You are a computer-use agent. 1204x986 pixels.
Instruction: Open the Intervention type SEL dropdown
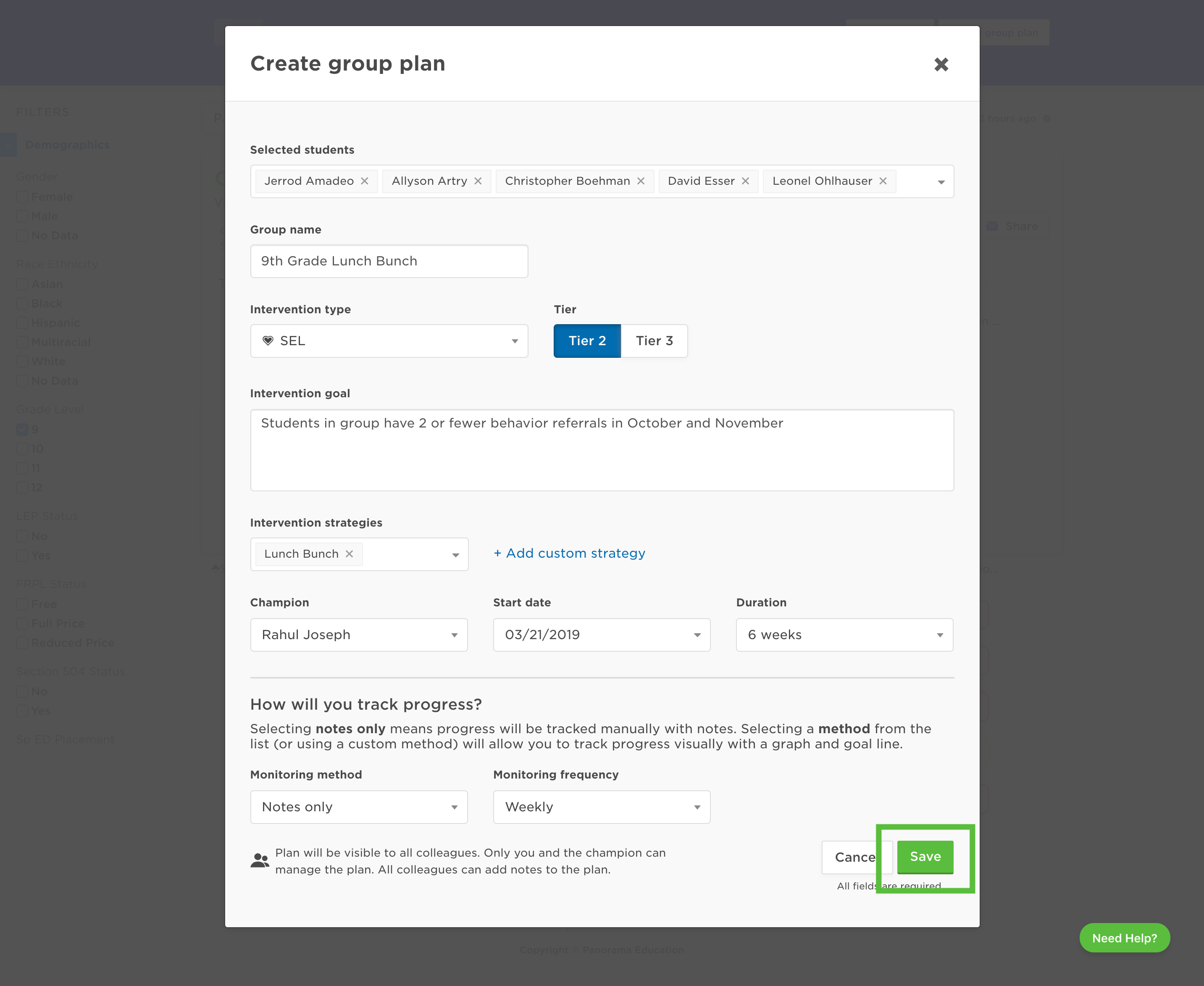pos(389,341)
